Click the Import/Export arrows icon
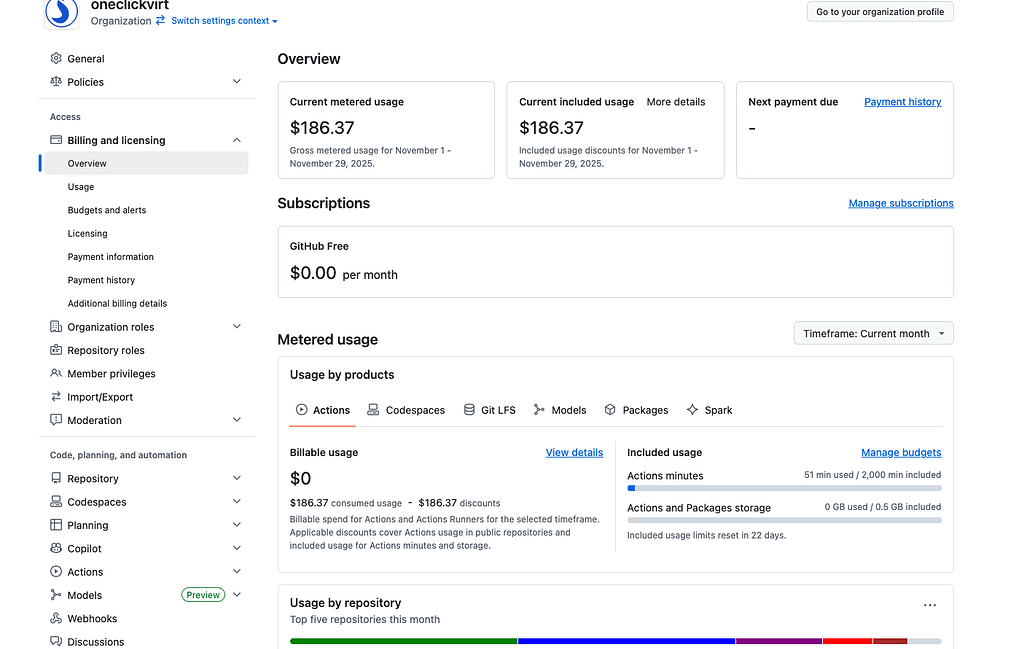The image size is (1035, 649). click(x=56, y=397)
